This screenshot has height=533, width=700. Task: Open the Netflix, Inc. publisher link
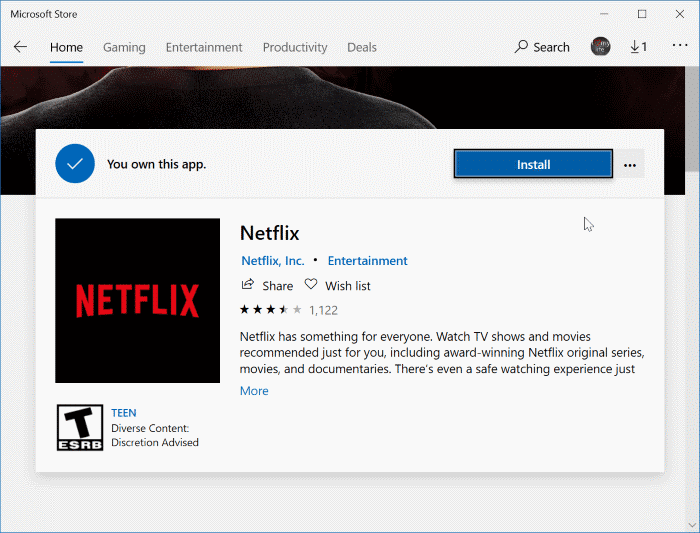tap(273, 261)
